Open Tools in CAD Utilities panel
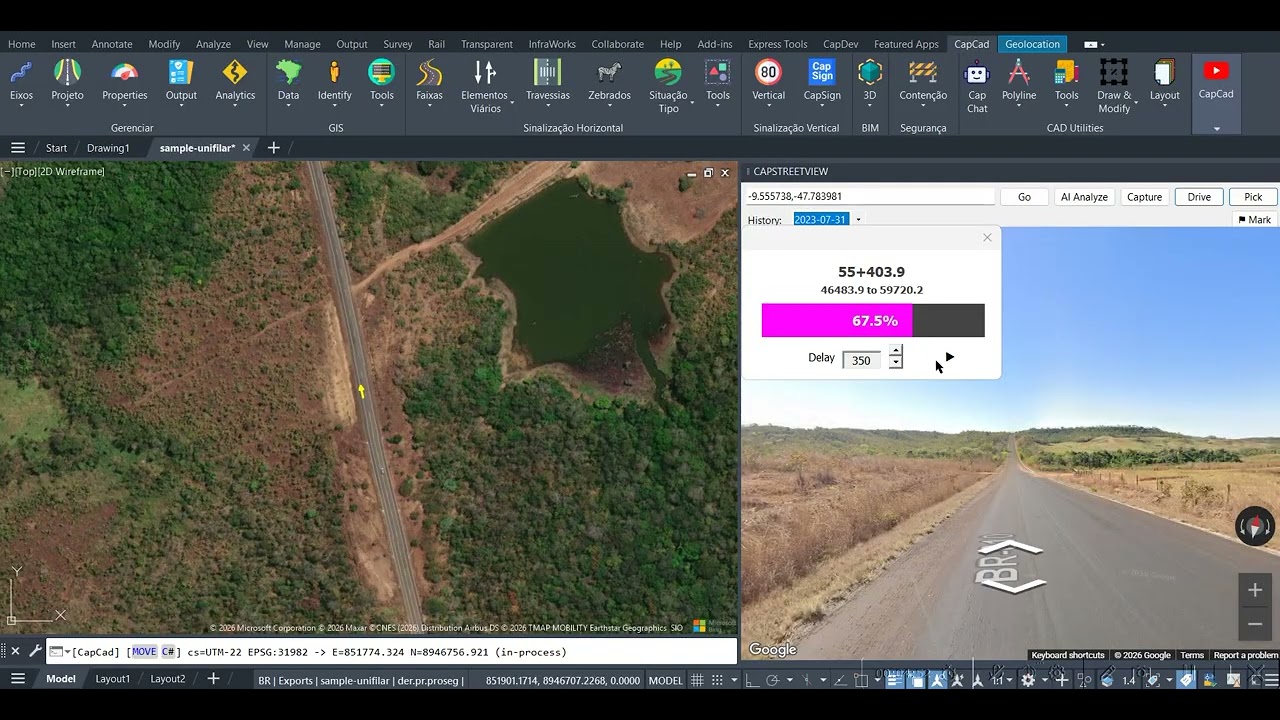 point(1066,81)
